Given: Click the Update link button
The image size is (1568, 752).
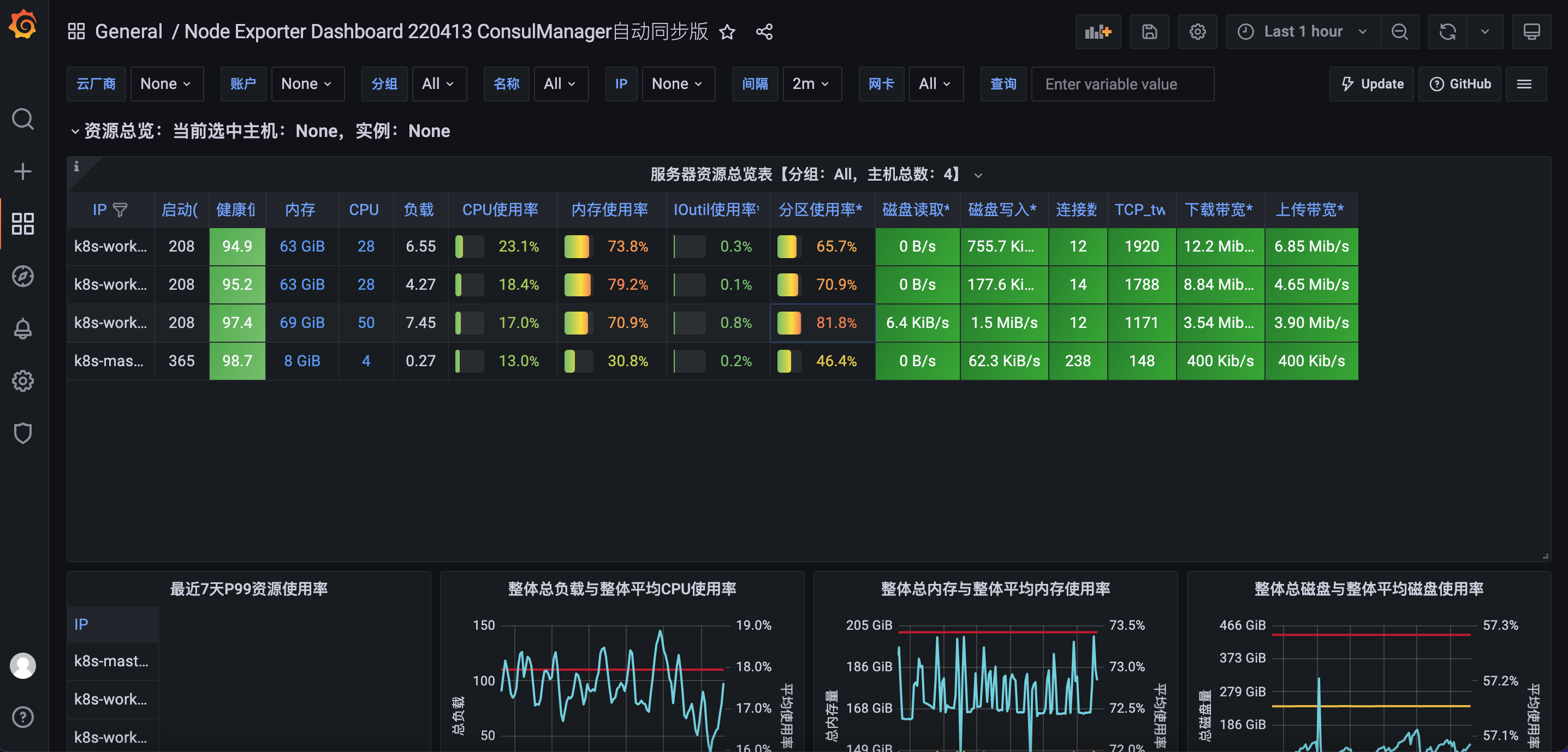Looking at the screenshot, I should tap(1371, 84).
